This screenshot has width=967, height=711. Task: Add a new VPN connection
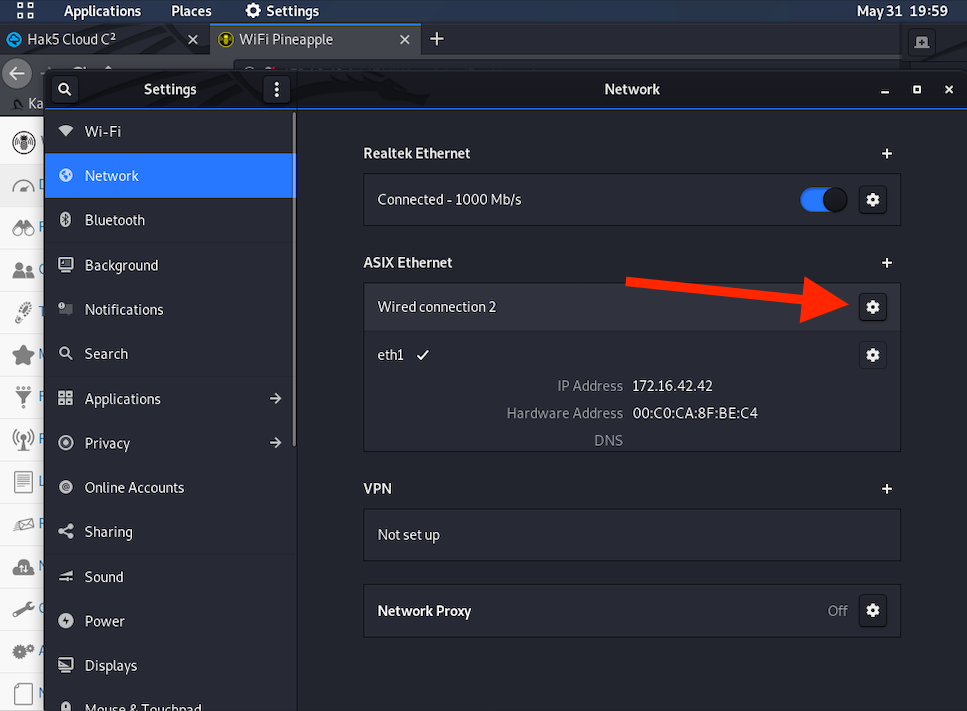coord(887,489)
